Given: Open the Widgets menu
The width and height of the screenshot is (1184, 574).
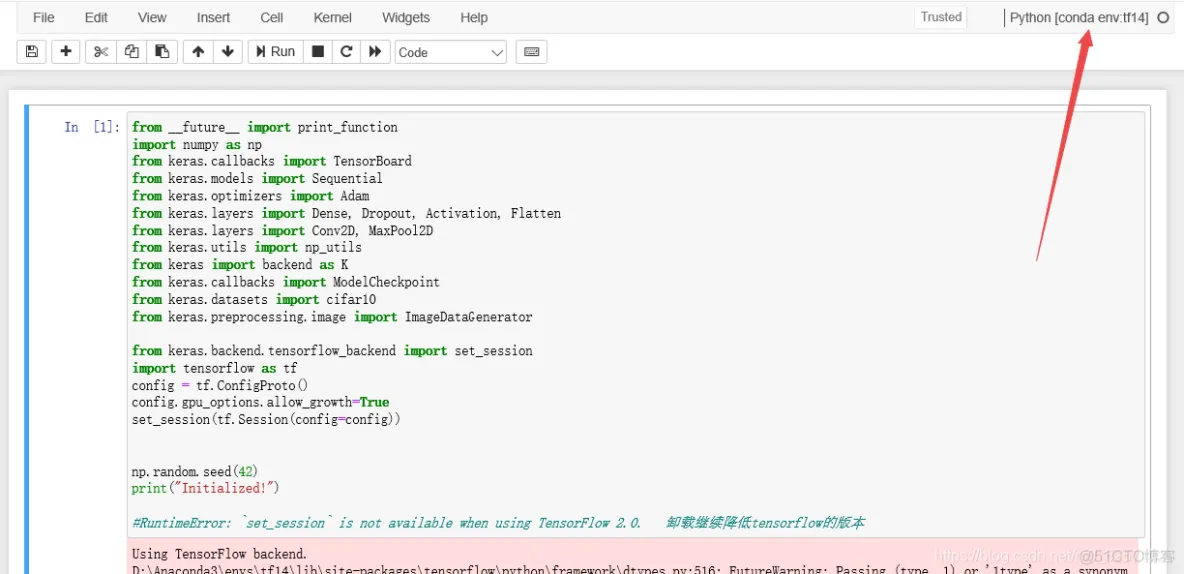Looking at the screenshot, I should click(x=405, y=17).
